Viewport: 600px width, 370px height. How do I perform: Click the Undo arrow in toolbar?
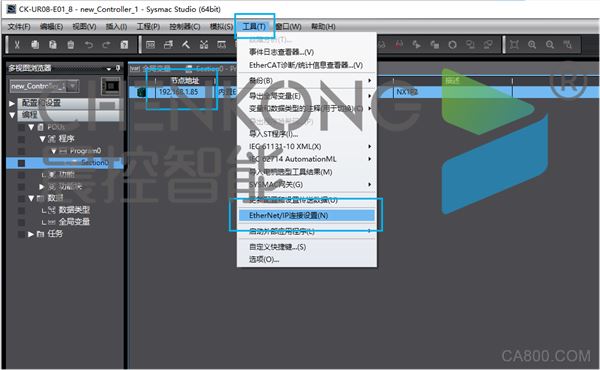tap(89, 45)
